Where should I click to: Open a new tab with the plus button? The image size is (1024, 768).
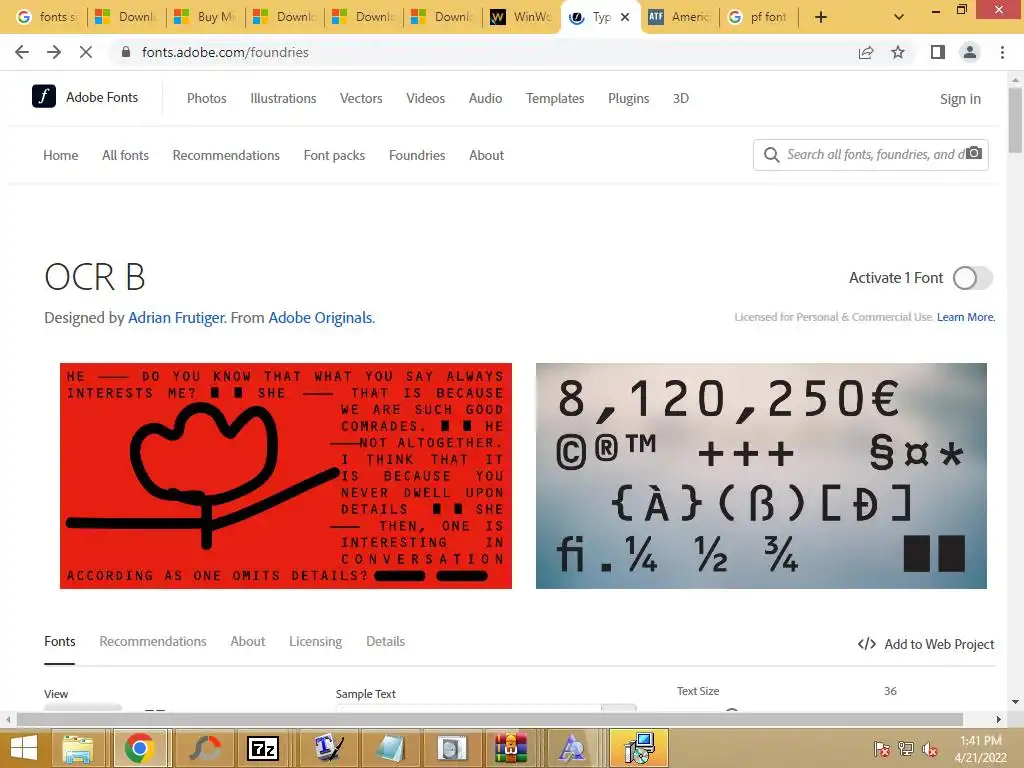click(x=821, y=17)
